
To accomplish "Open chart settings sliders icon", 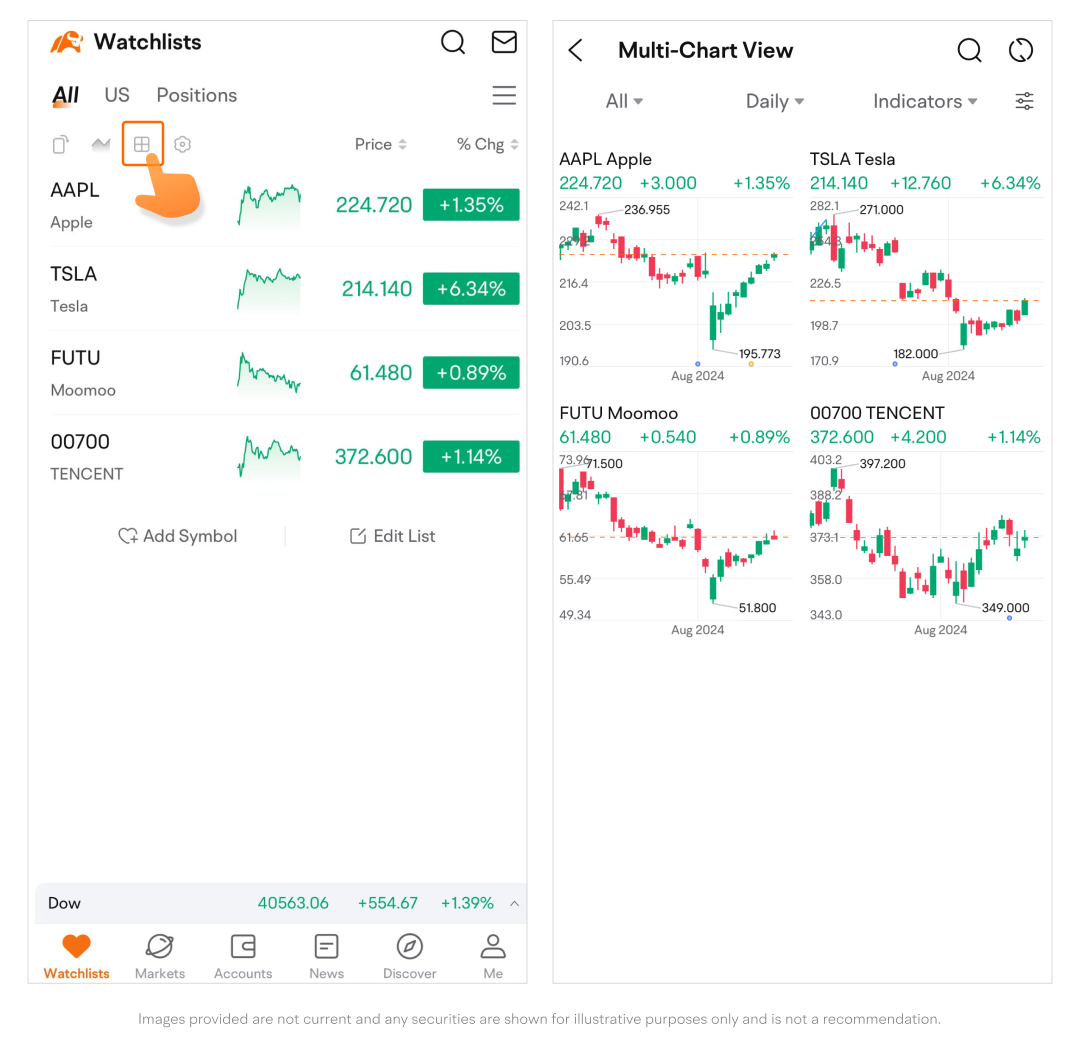I will [1024, 101].
